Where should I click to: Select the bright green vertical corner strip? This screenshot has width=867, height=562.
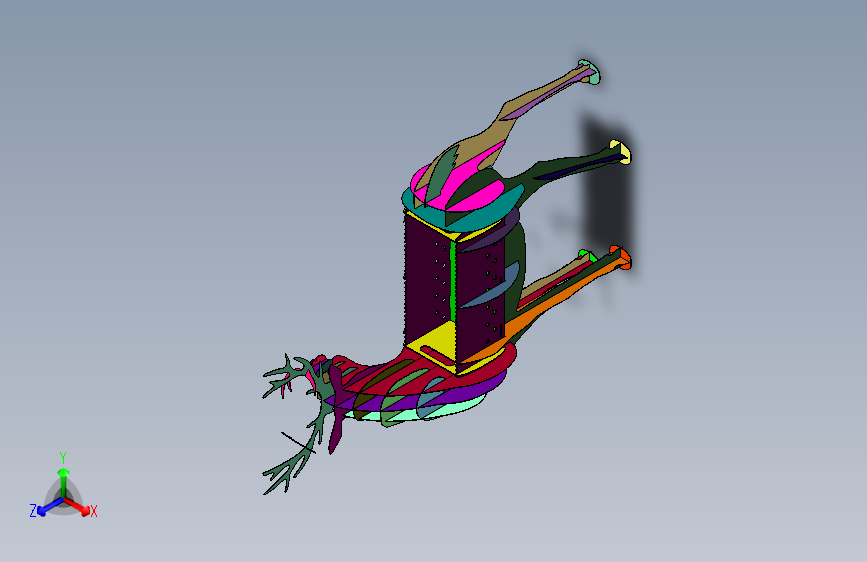click(453, 282)
